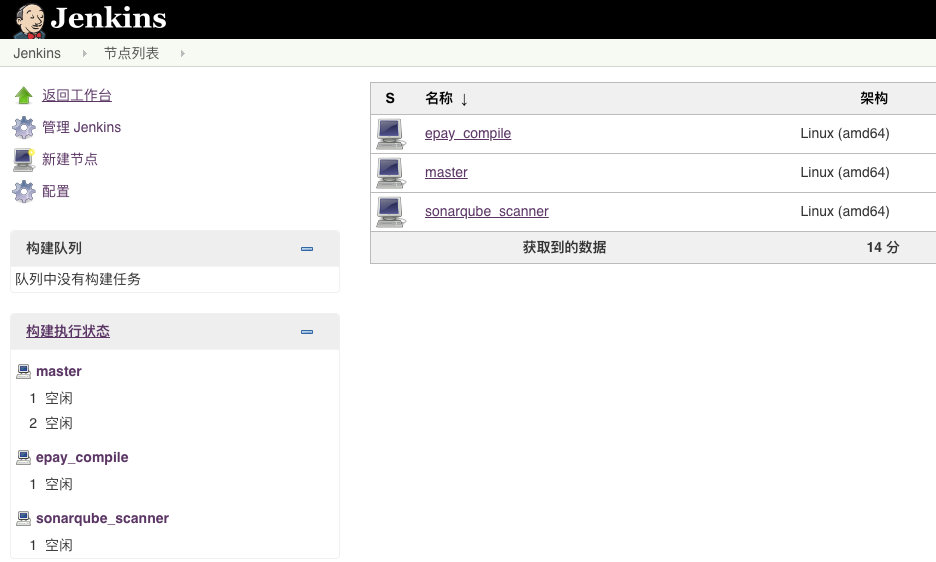936x562 pixels.
Task: Open the sonarqube_scanner node link in table
Action: (486, 212)
